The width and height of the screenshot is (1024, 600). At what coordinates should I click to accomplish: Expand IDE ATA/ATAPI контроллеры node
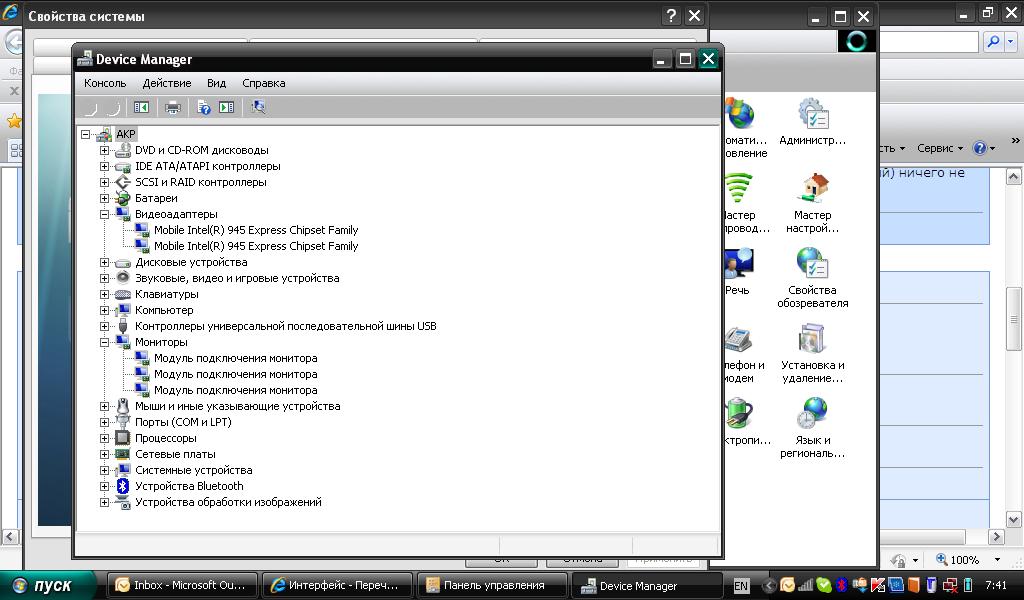click(x=104, y=166)
